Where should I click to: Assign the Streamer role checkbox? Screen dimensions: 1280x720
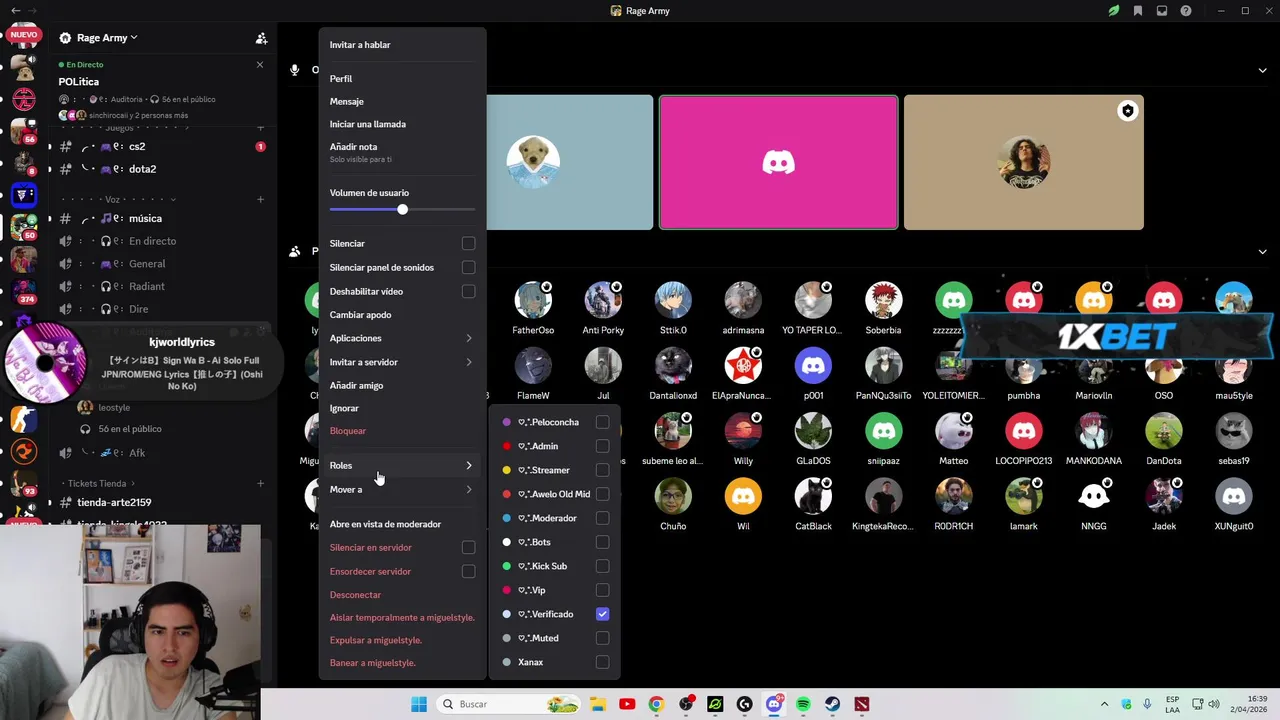(x=602, y=470)
